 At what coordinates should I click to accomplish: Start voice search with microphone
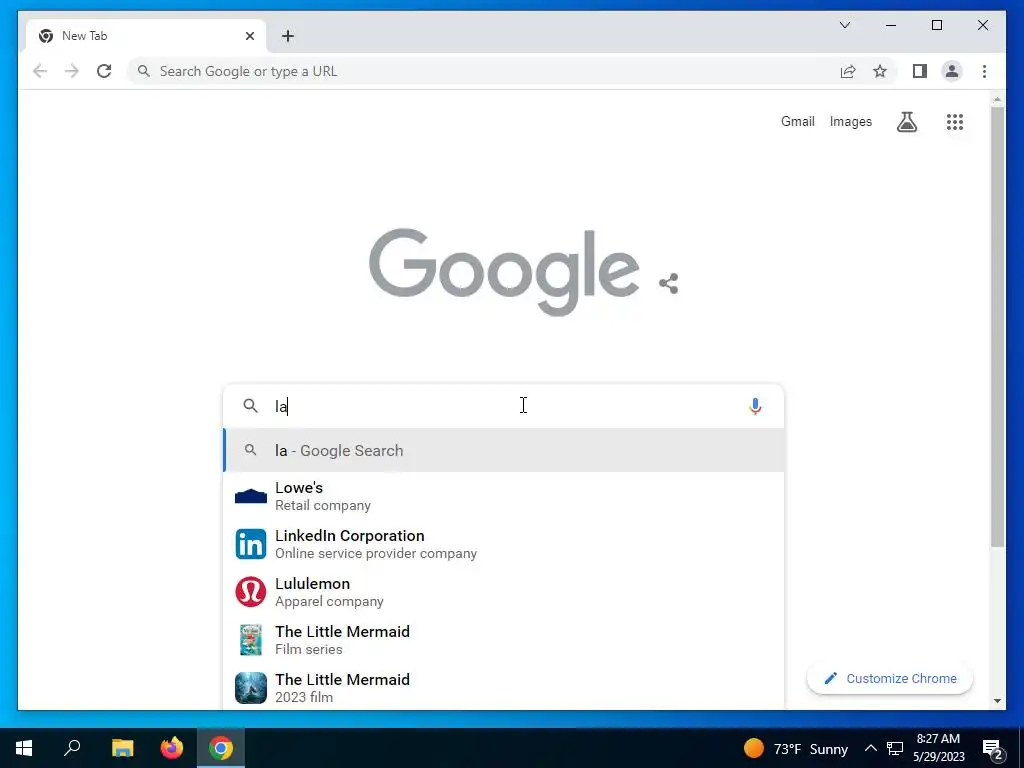tap(755, 406)
